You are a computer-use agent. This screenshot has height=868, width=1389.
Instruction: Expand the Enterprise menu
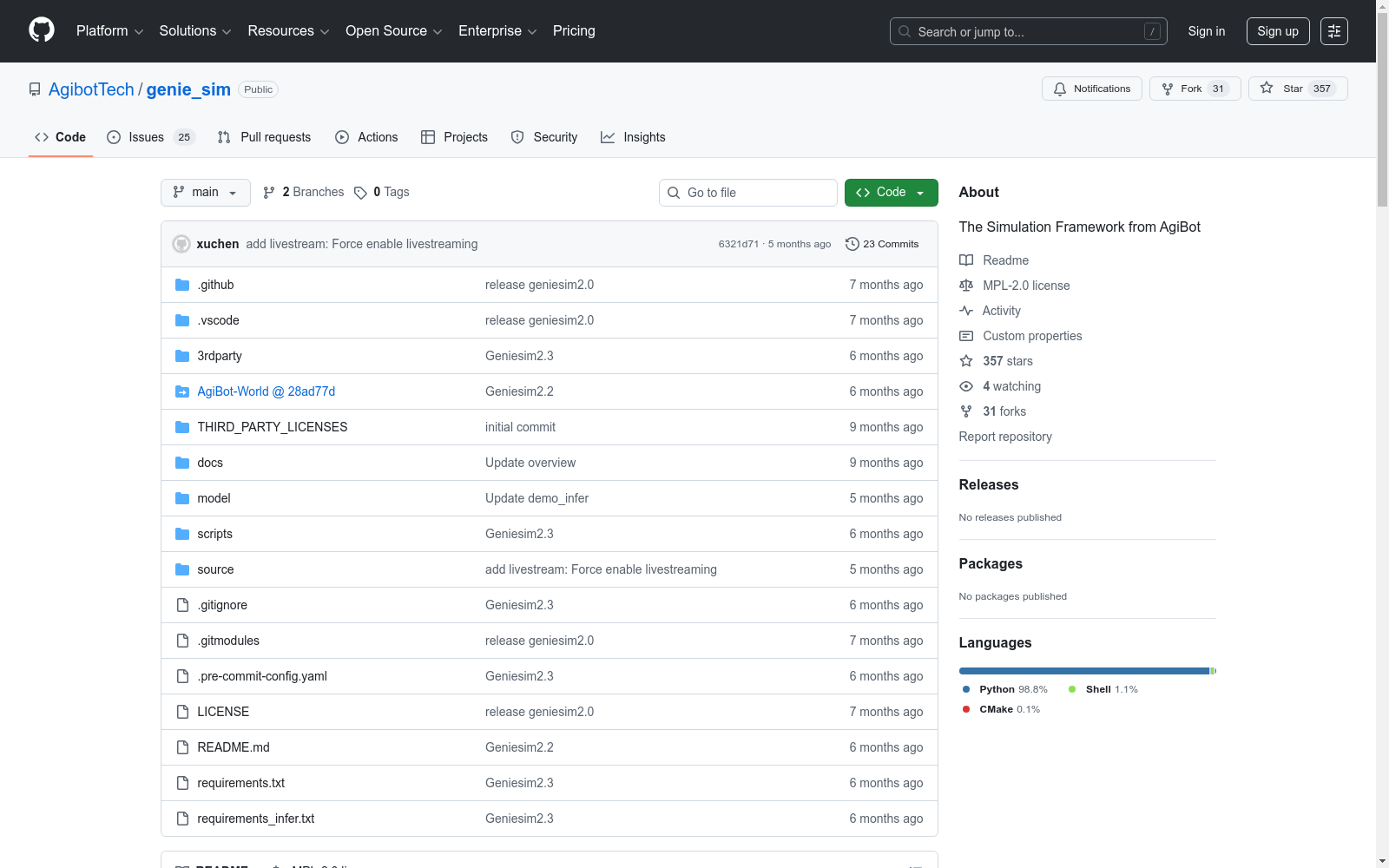coord(497,31)
